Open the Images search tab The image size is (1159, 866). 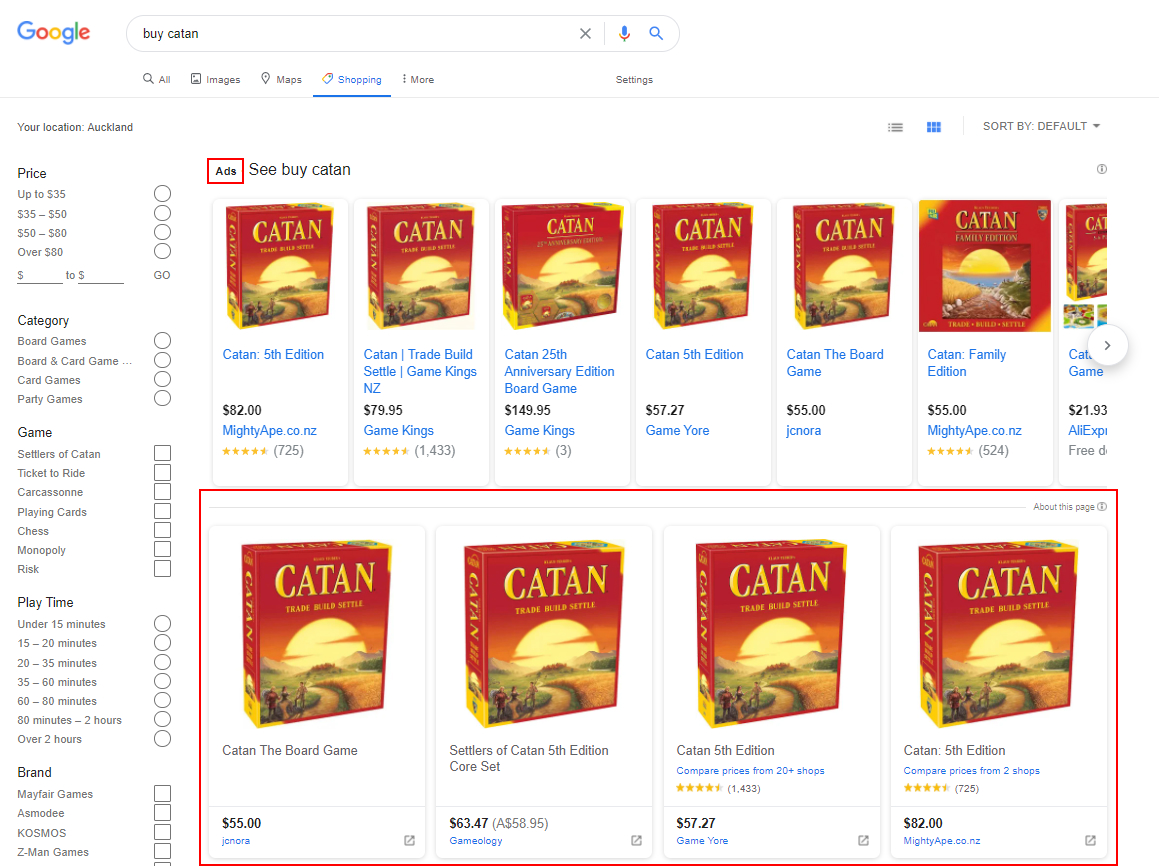click(x=215, y=79)
